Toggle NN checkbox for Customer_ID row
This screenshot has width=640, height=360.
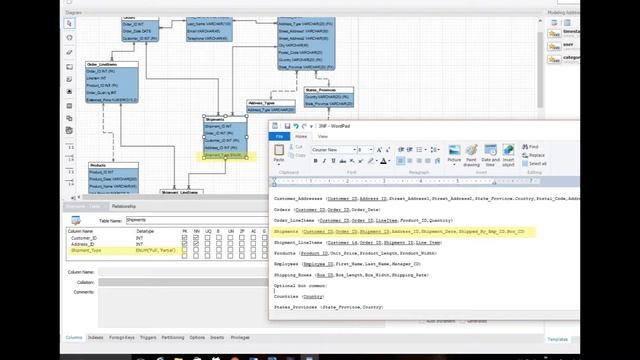(x=196, y=238)
